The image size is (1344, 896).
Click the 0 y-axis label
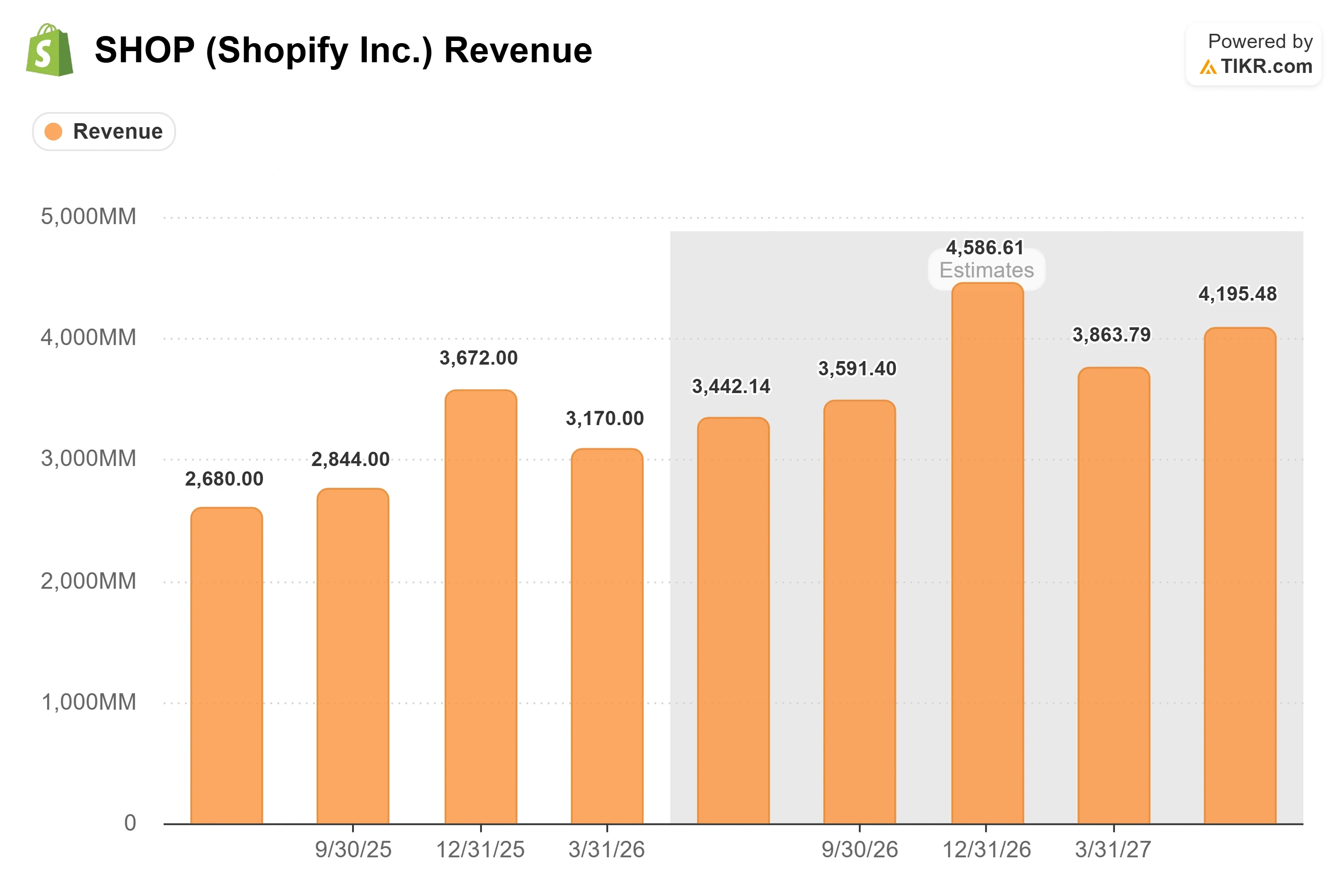[x=130, y=823]
